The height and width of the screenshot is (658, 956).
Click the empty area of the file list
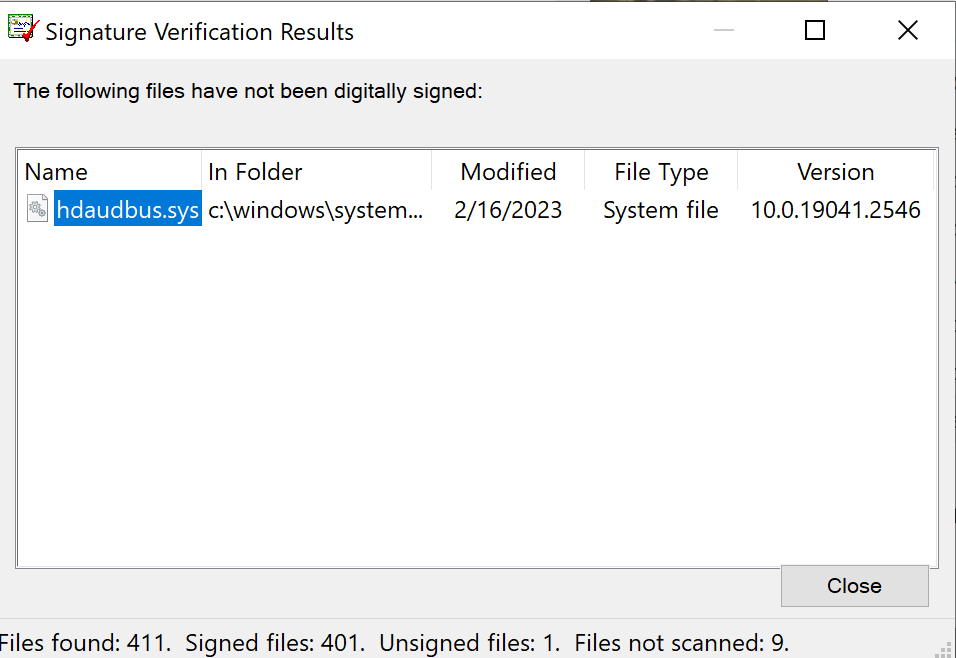(476, 400)
